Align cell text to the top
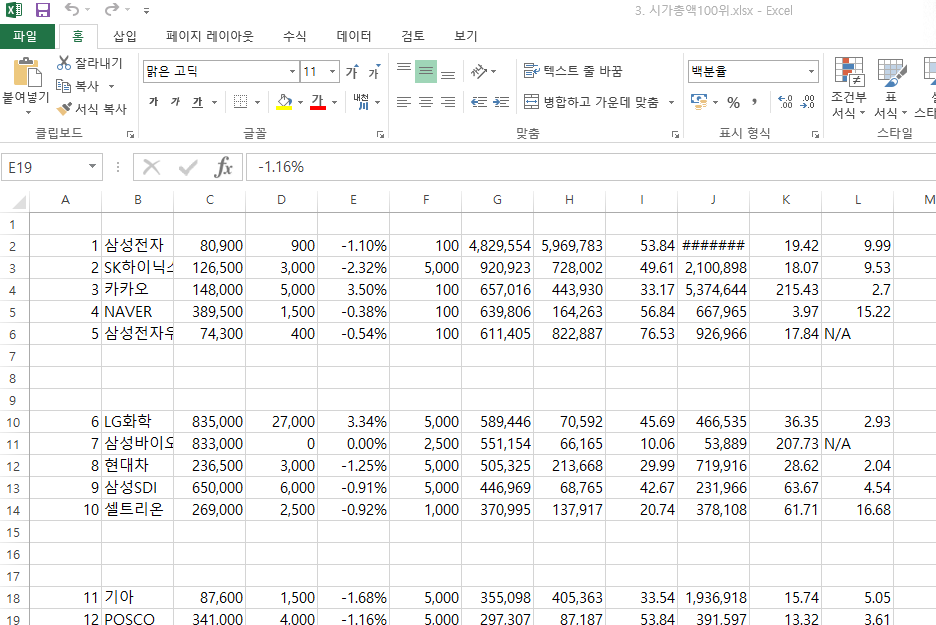Image resolution: width=936 pixels, height=625 pixels. (404, 71)
